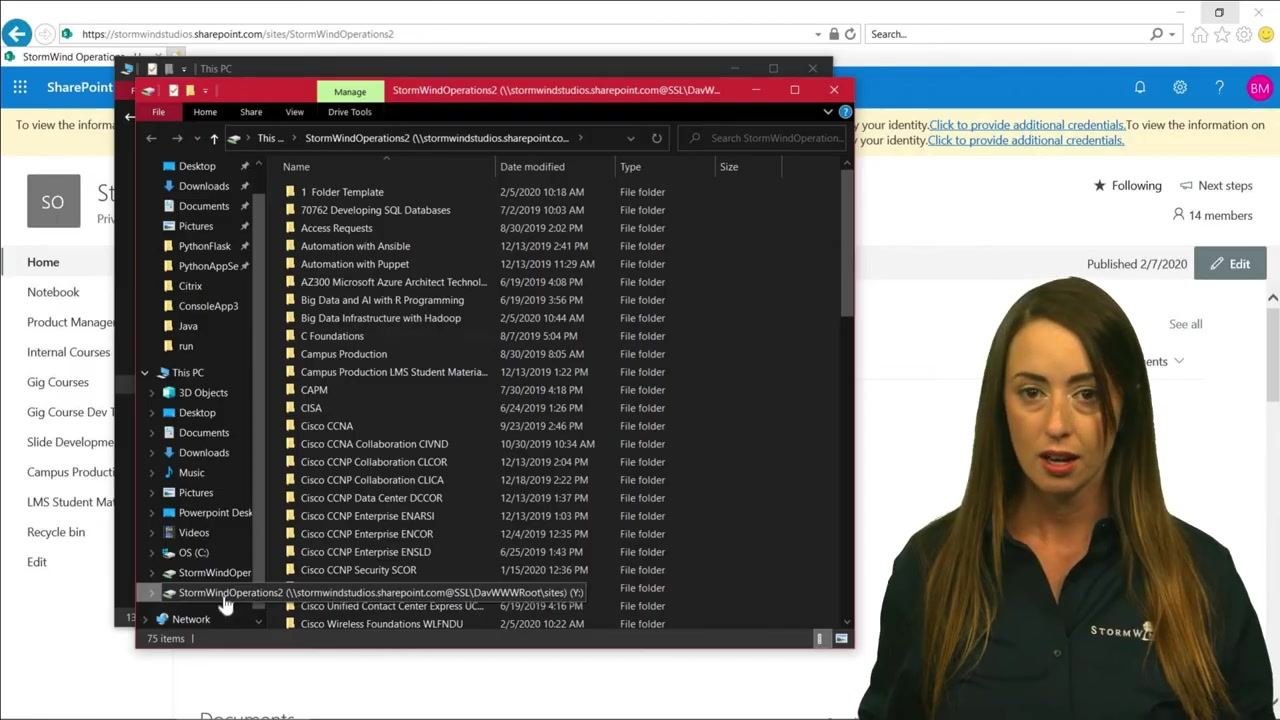Switch to the Share ribbon tab

tap(251, 112)
